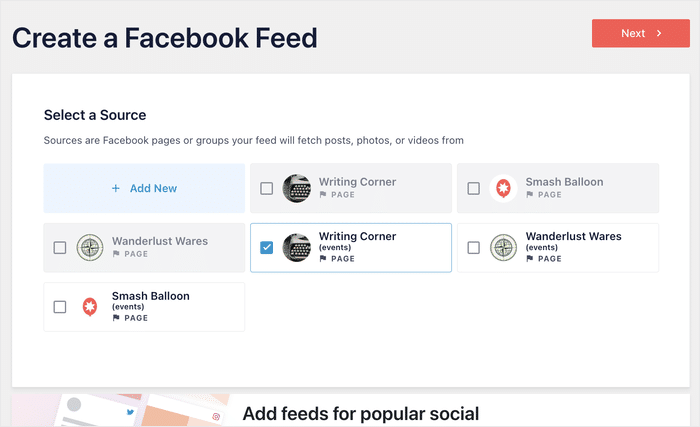Check the grayed Smash Balloon page checkbox
Image resolution: width=700 pixels, height=427 pixels.
pyautogui.click(x=474, y=188)
